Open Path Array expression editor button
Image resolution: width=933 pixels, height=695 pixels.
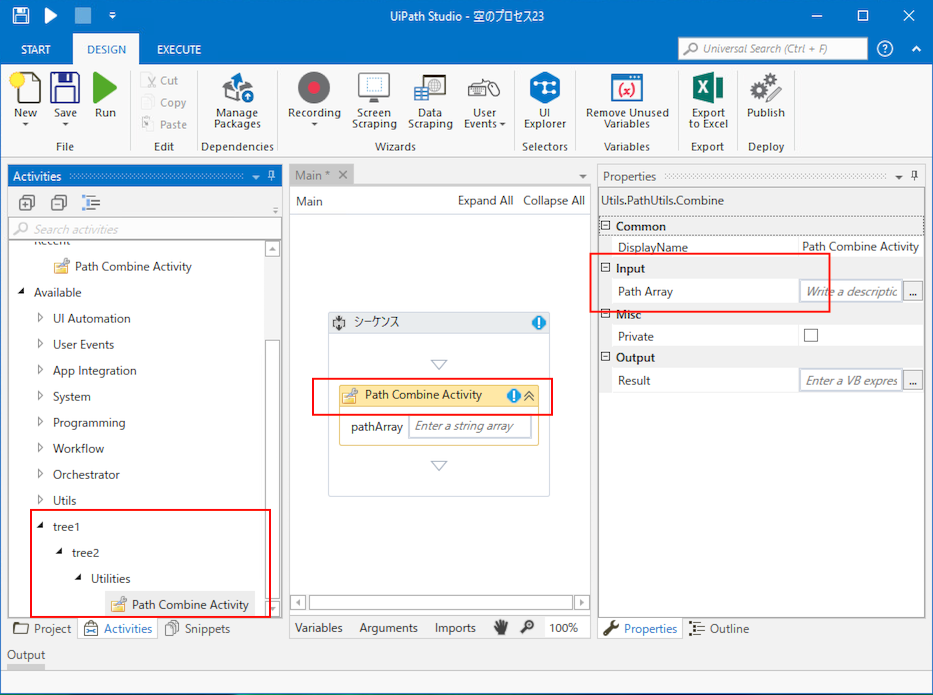tap(912, 291)
